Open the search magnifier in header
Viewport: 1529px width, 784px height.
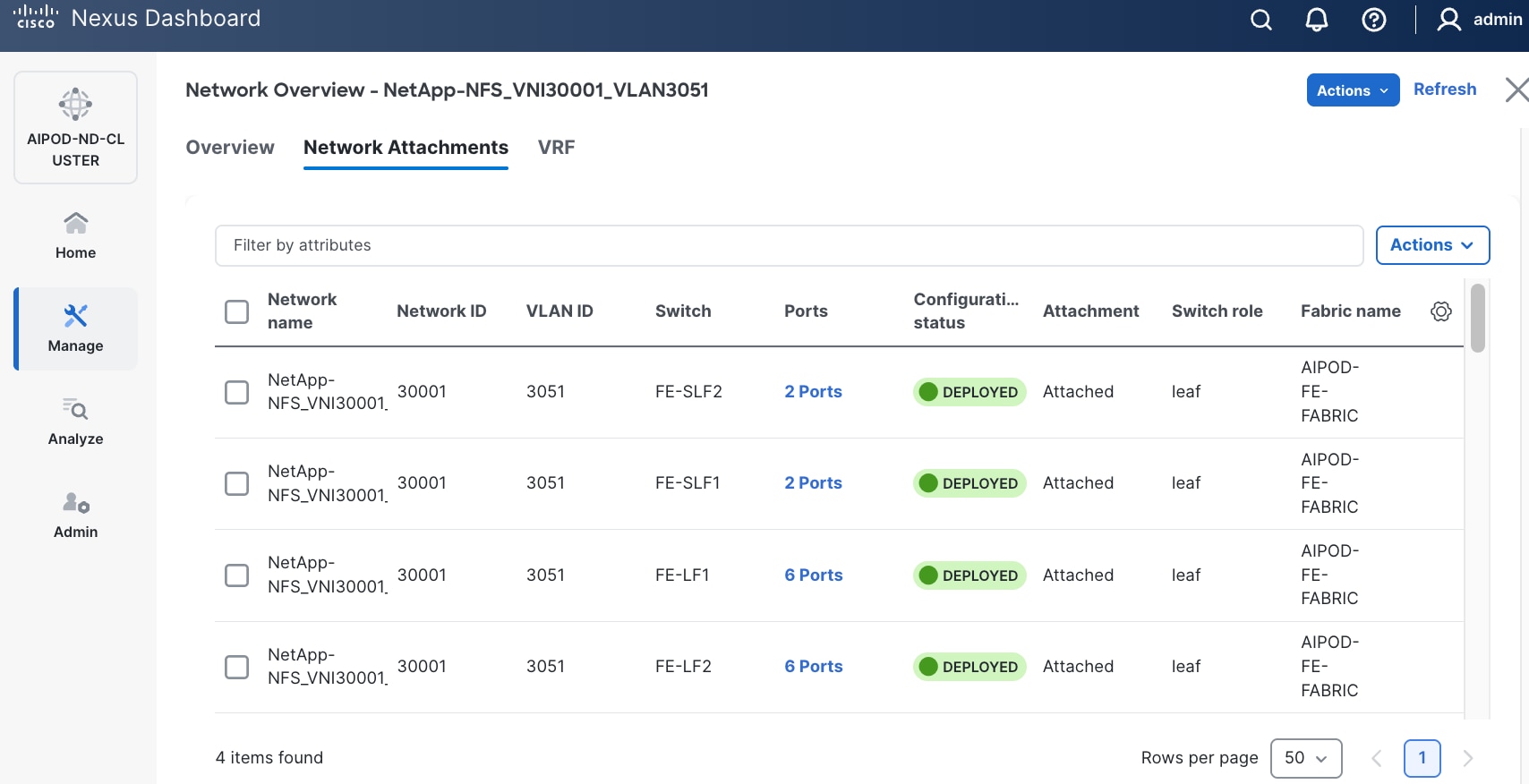(1260, 20)
